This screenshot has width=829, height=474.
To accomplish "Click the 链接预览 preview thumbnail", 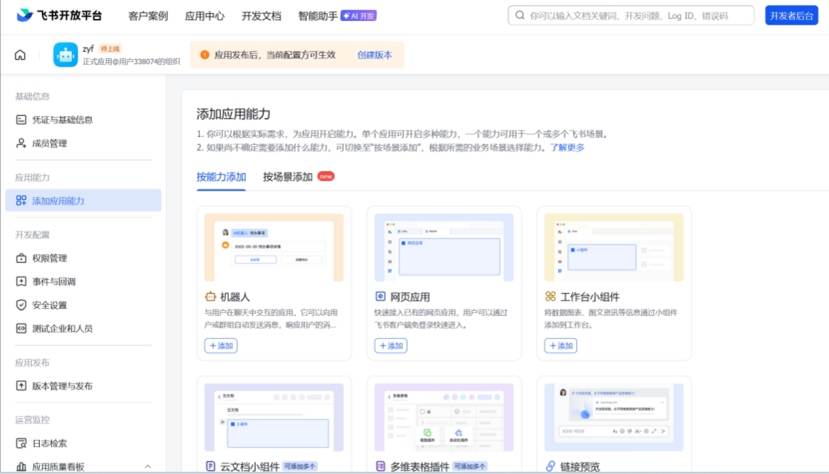I will point(614,417).
